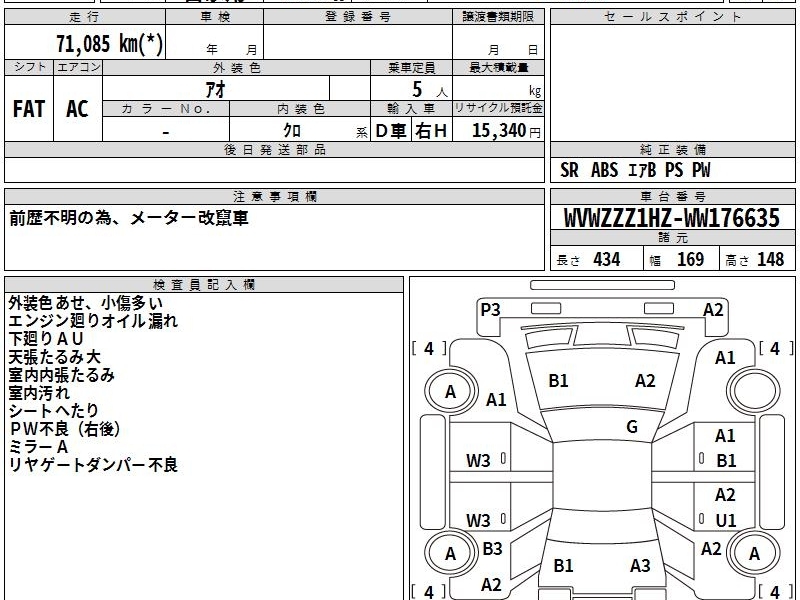Click the セールスポイント section header

pyautogui.click(x=672, y=17)
